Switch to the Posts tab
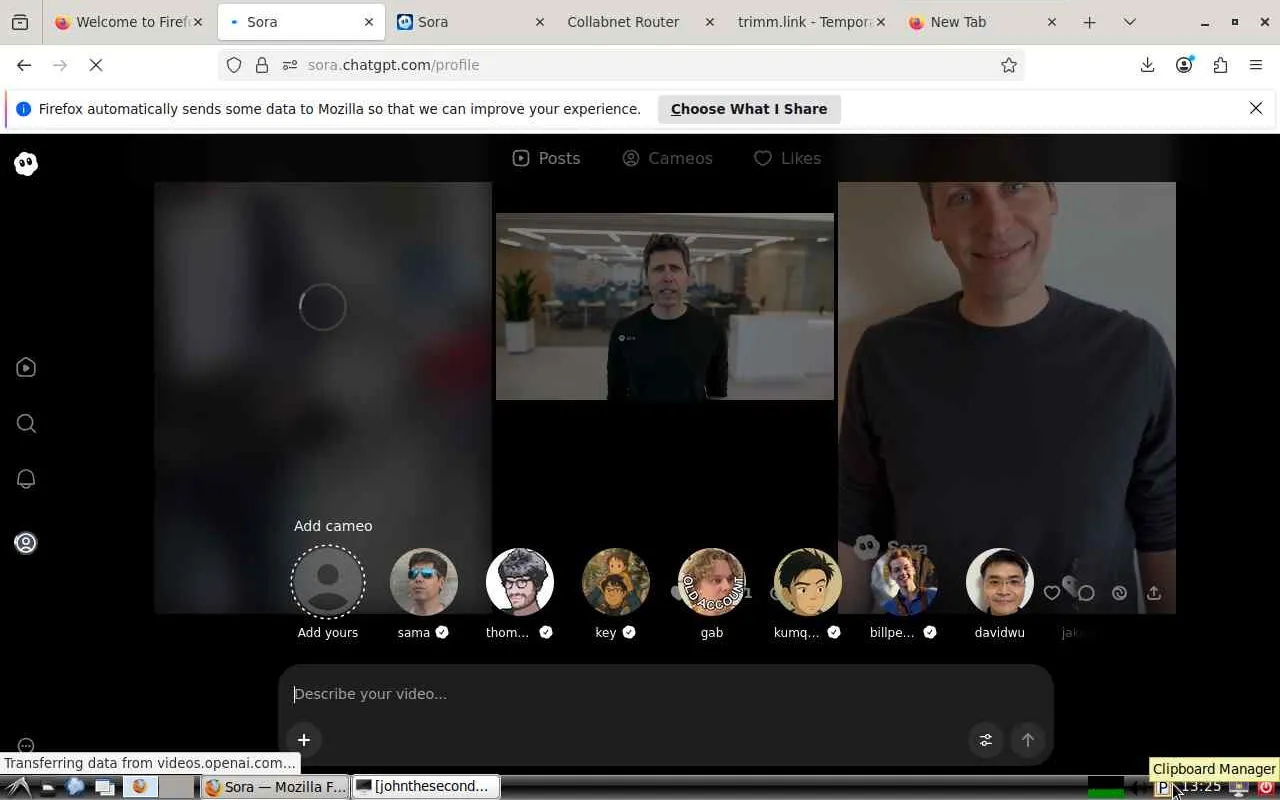 (546, 158)
